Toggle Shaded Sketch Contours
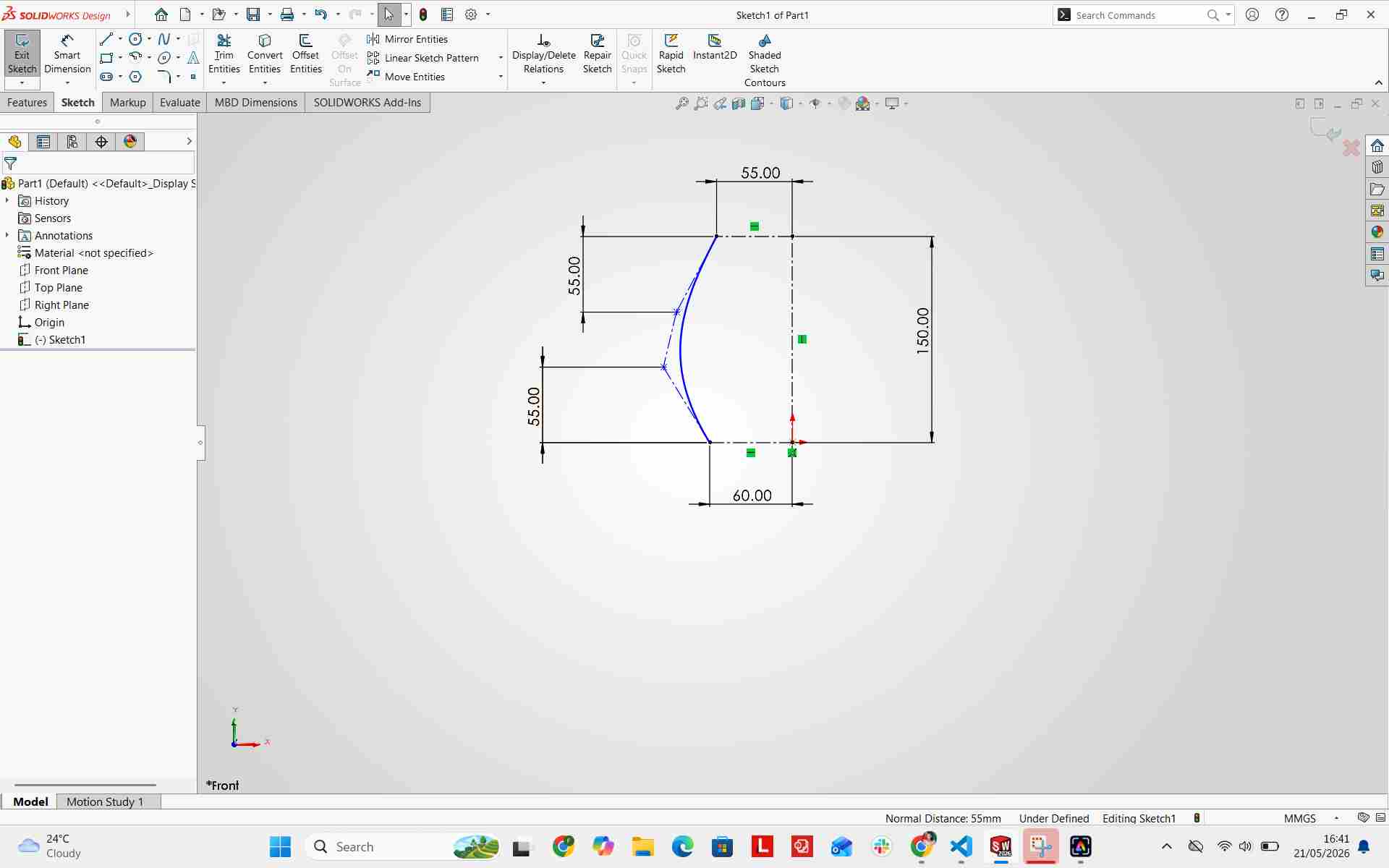Image resolution: width=1389 pixels, height=868 pixels. pyautogui.click(x=765, y=61)
